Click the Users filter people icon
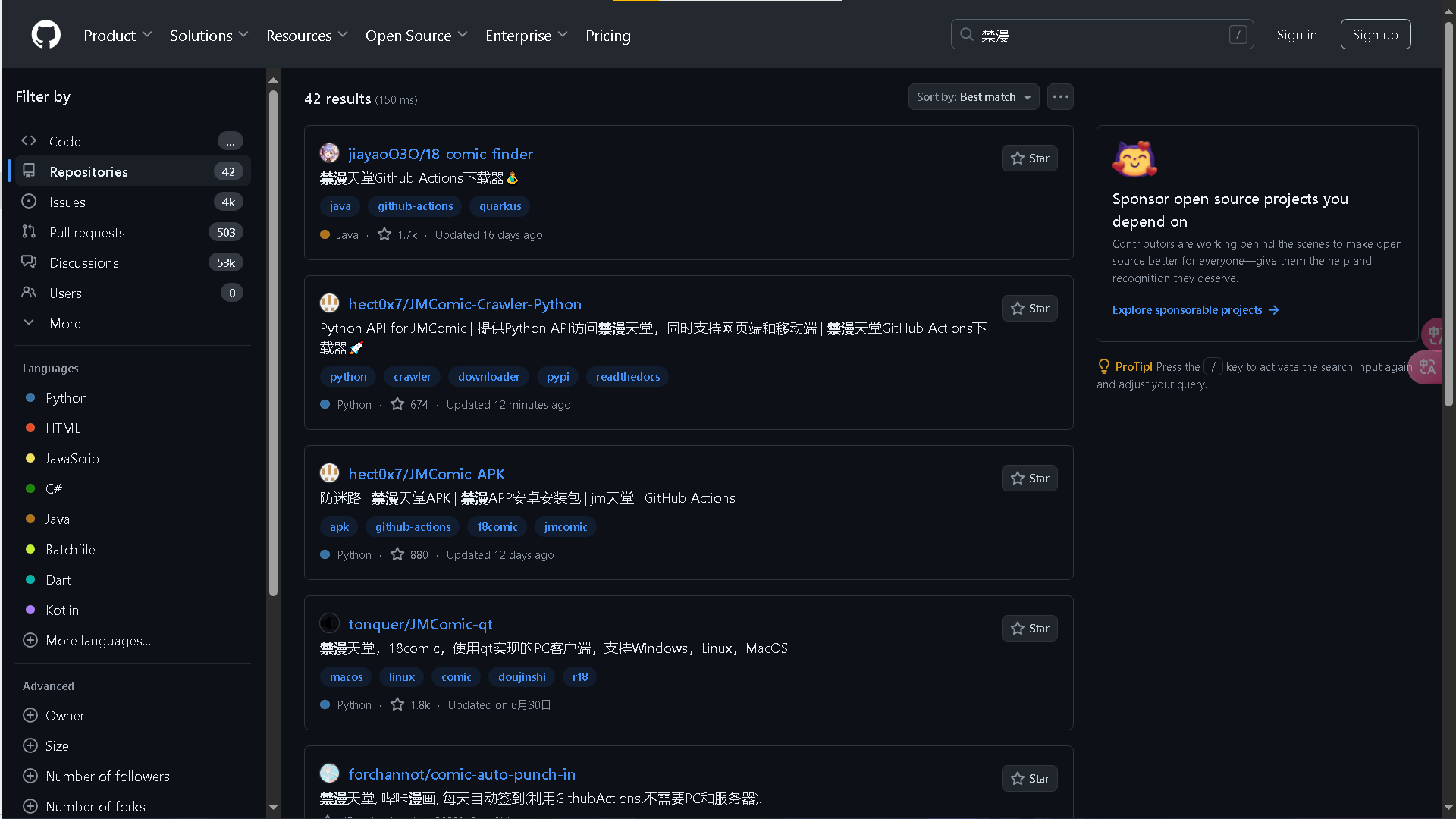1456x819 pixels. 29,293
